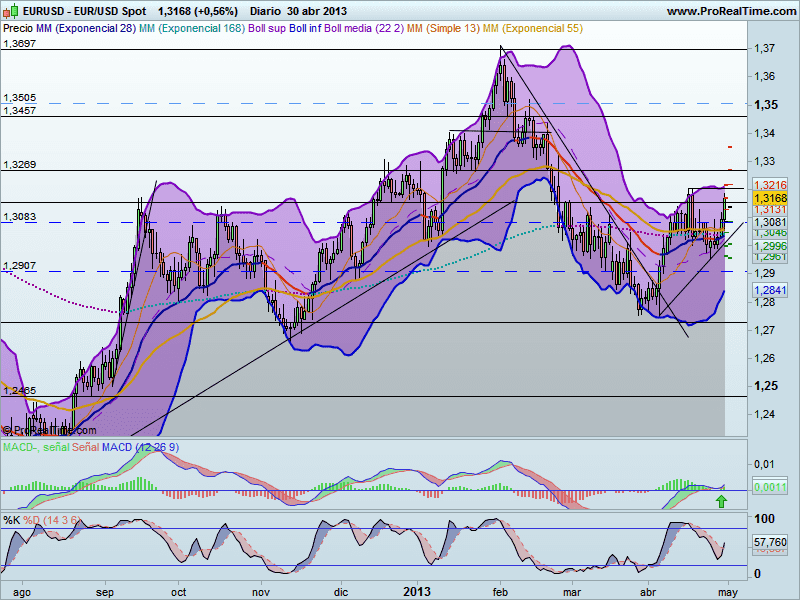The width and height of the screenshot is (800, 600).
Task: Click the green candlestick icon in the title bar
Action: coord(12,9)
